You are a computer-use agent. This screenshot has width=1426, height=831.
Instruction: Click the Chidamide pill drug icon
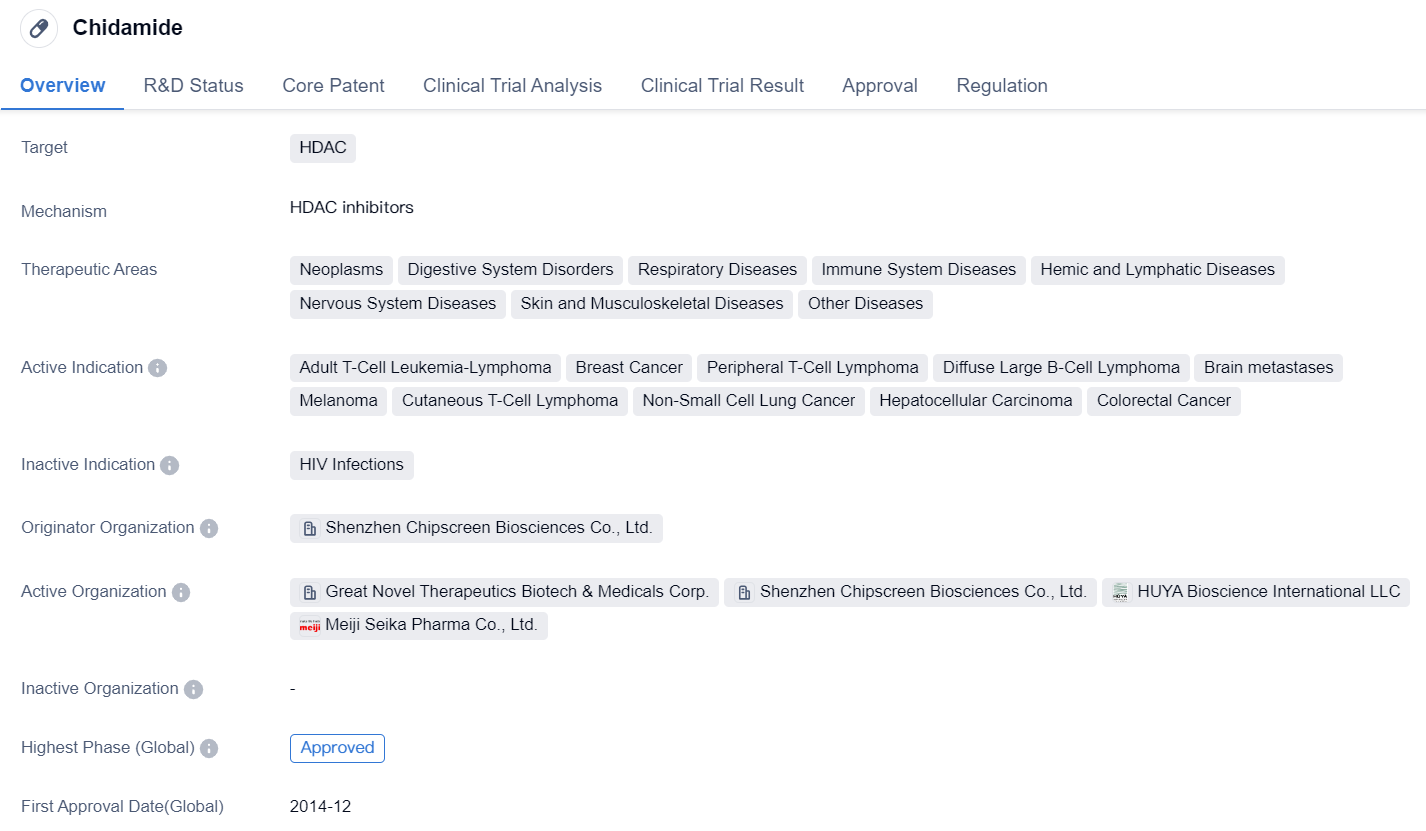pos(39,28)
